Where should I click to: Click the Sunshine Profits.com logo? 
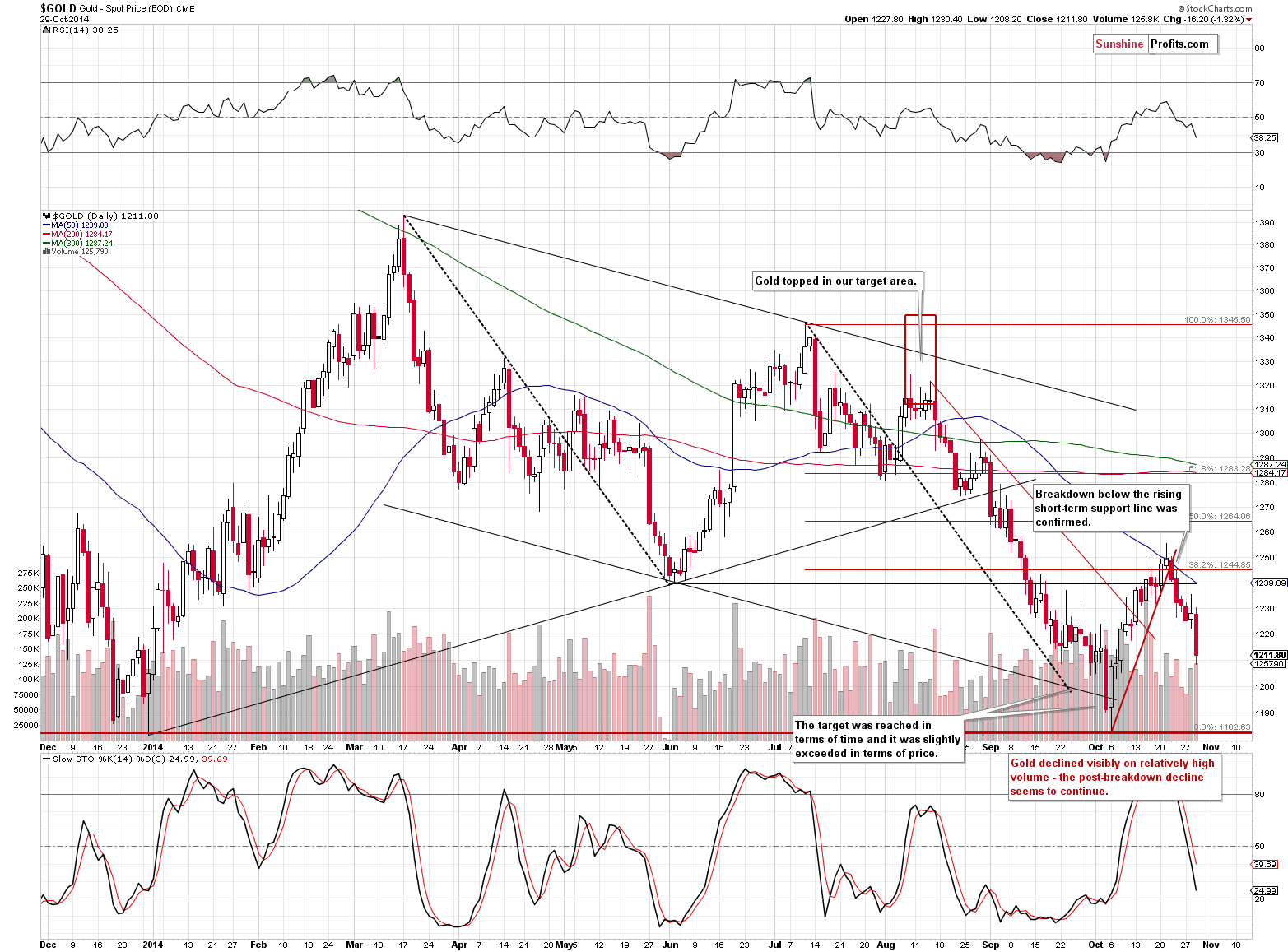[x=1155, y=44]
